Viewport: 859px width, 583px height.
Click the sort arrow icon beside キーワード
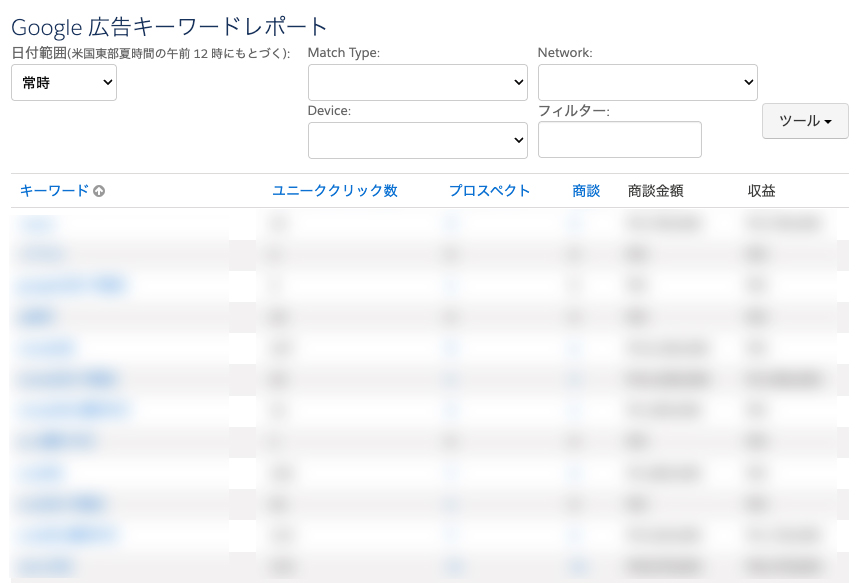[99, 191]
